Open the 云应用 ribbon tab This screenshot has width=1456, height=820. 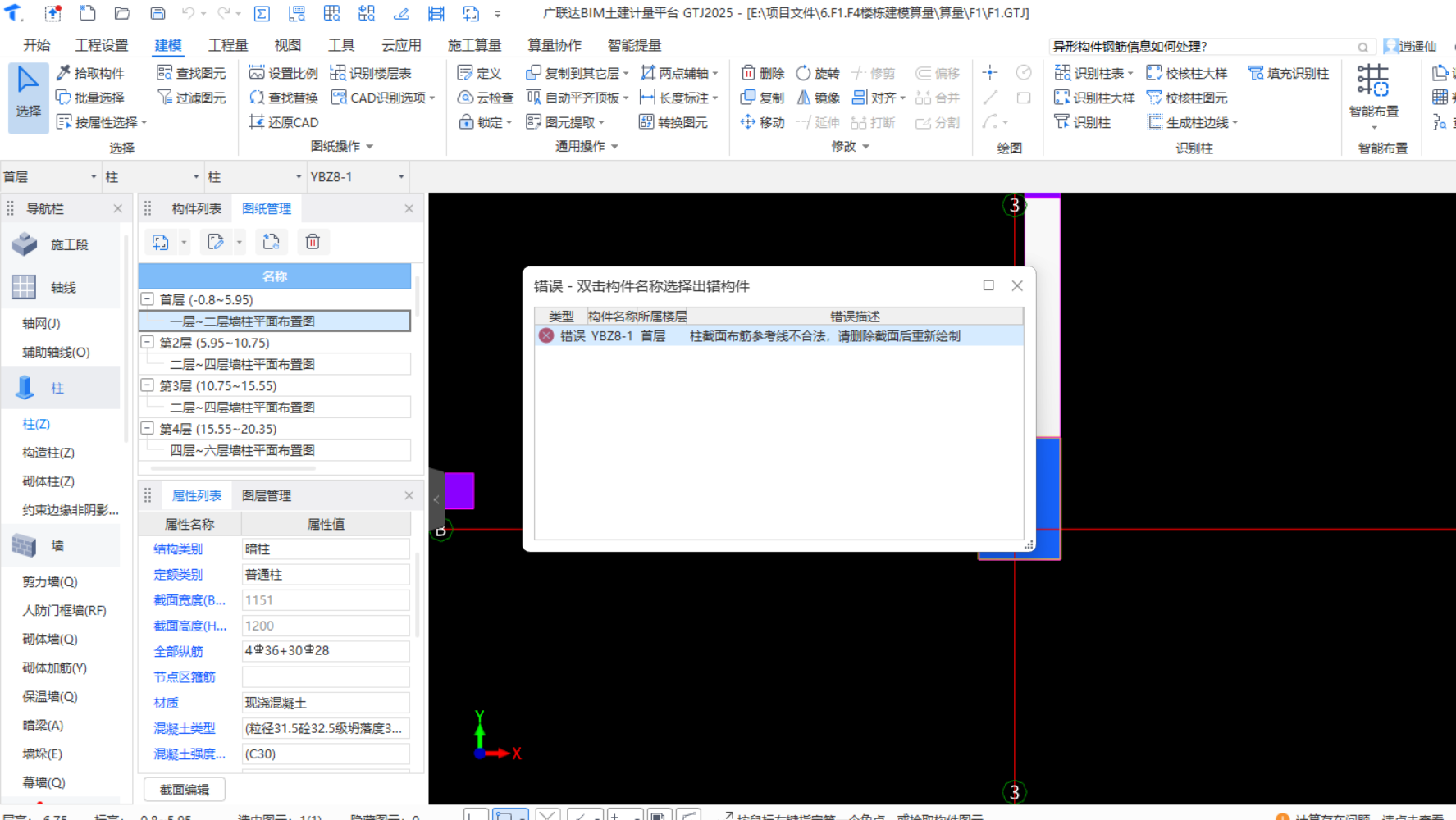(x=401, y=45)
